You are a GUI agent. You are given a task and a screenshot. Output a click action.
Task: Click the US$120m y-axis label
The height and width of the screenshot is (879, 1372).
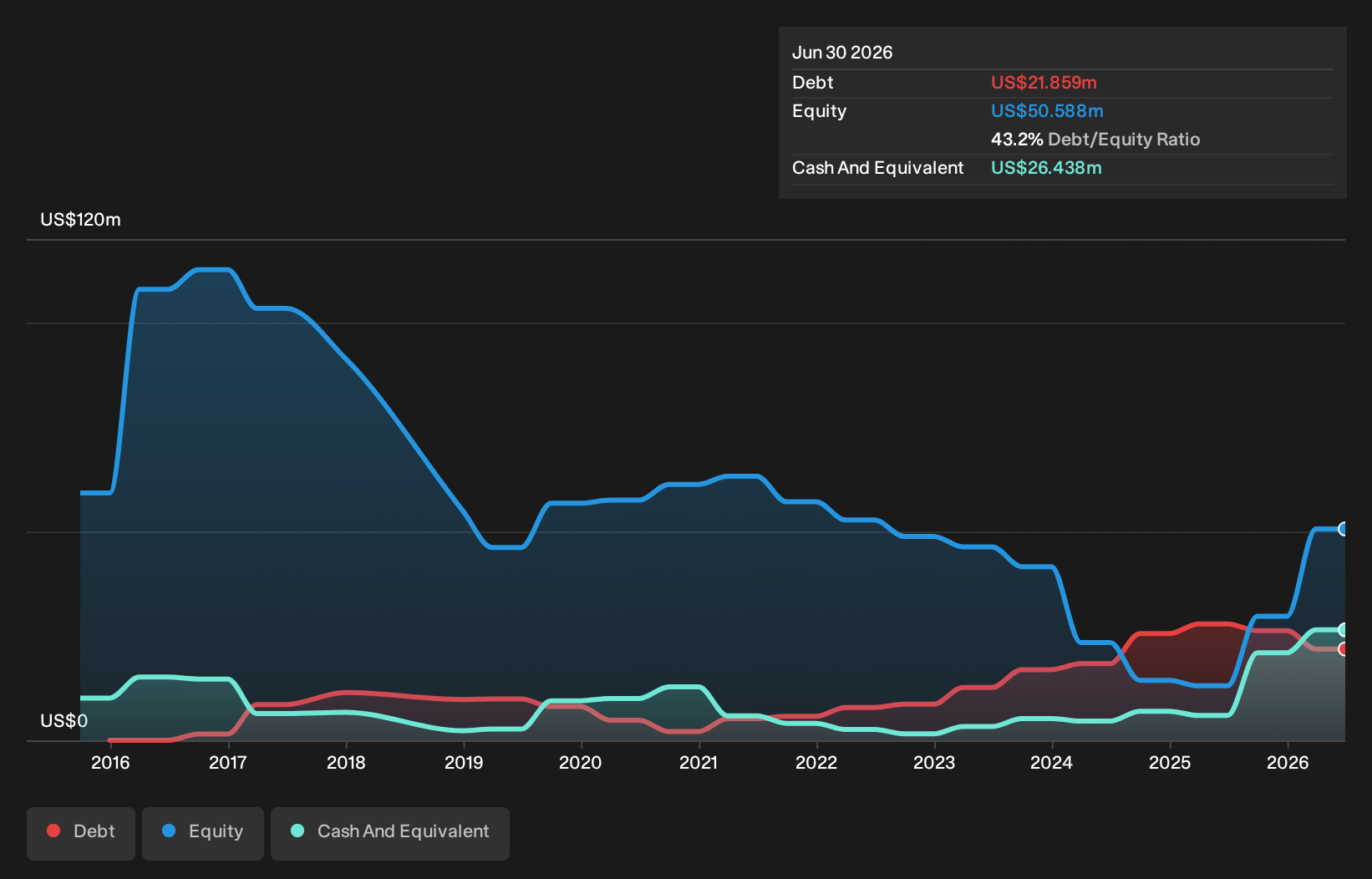80,220
